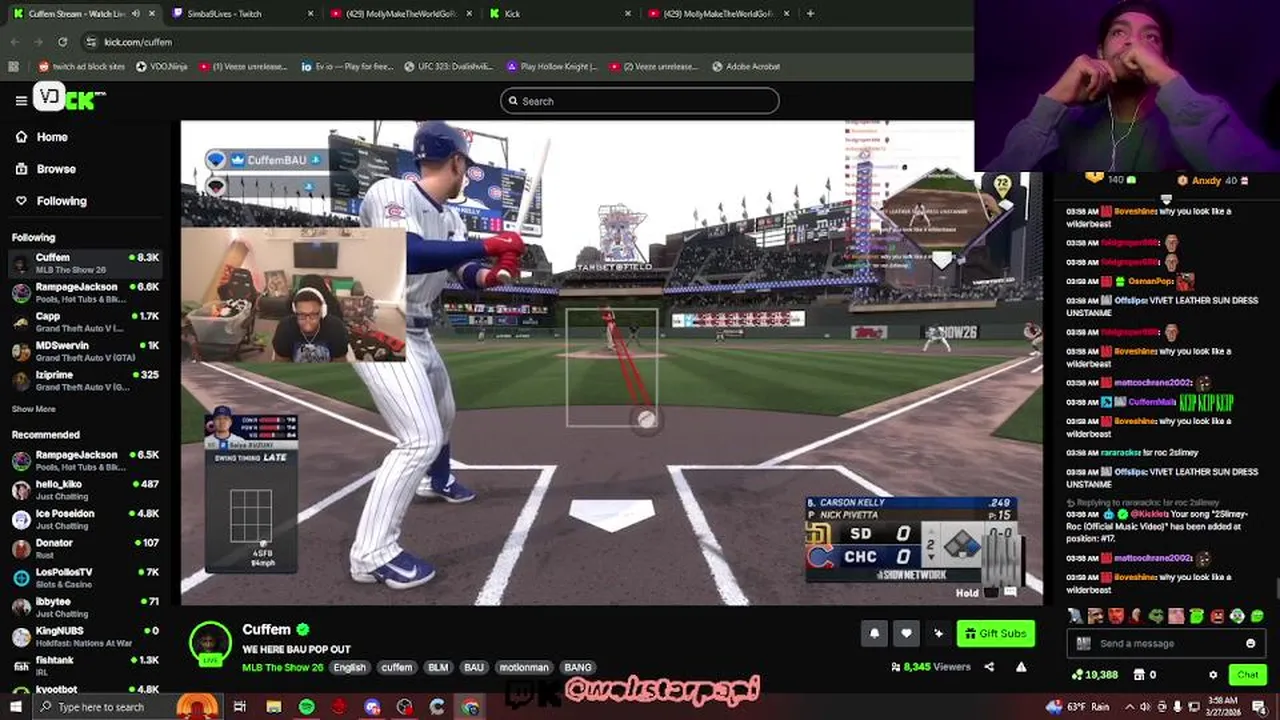Click the English stream tag
This screenshot has width=1280, height=720.
pyautogui.click(x=350, y=667)
